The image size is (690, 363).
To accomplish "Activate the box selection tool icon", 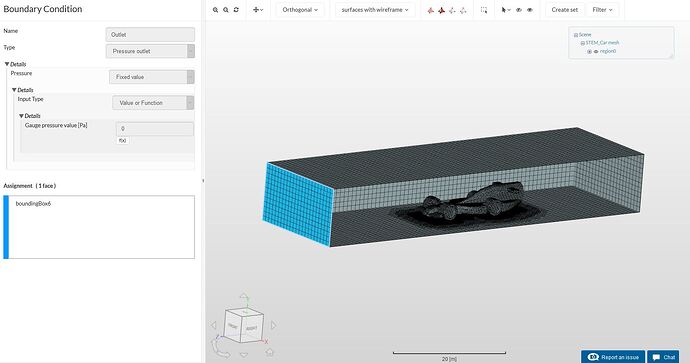I will [x=484, y=10].
